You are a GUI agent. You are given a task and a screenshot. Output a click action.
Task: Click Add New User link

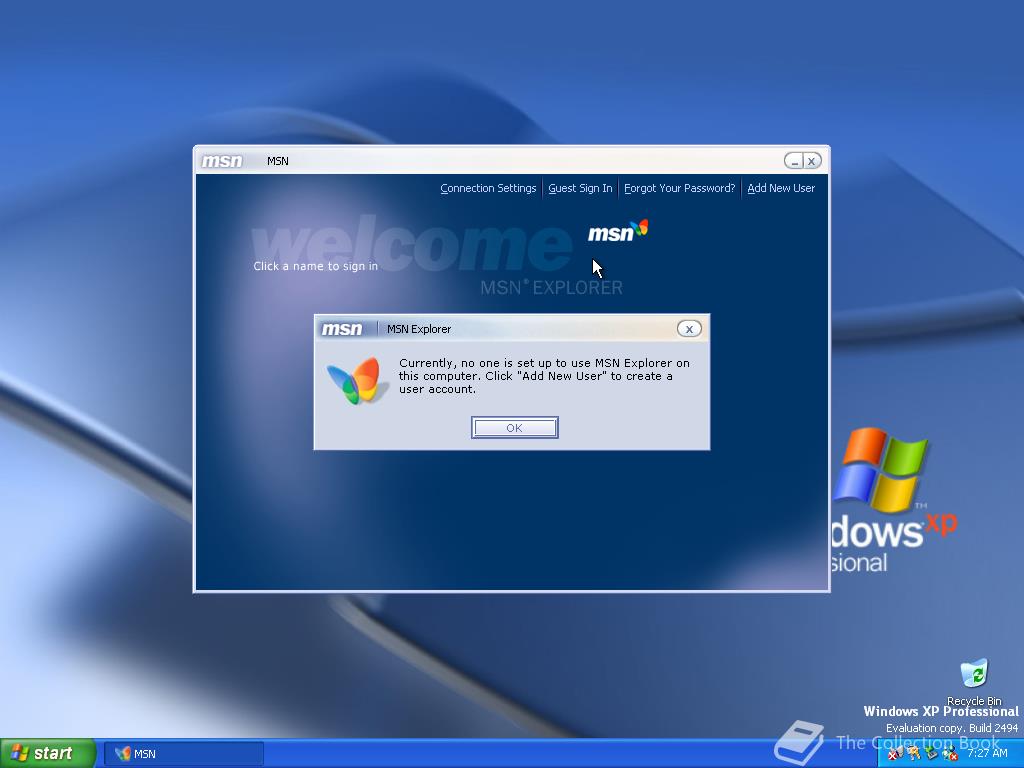pyautogui.click(x=780, y=188)
